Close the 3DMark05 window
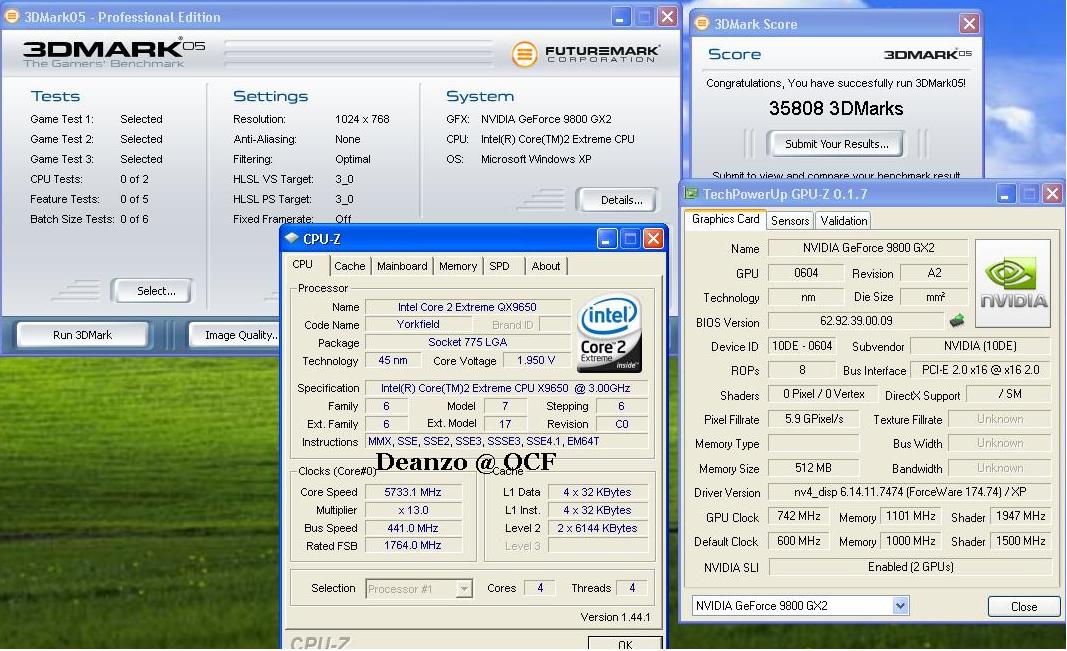Screen dimensions: 1067x651 click(668, 16)
